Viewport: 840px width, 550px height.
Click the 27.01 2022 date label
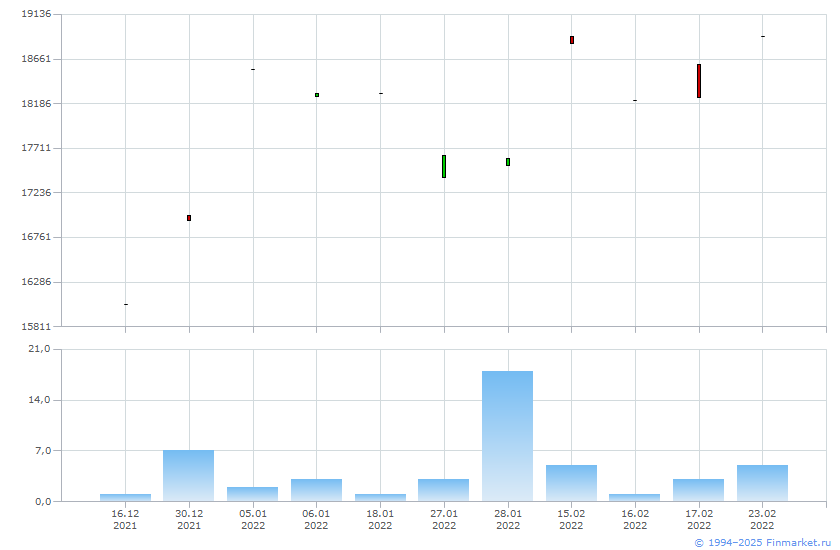point(444,519)
